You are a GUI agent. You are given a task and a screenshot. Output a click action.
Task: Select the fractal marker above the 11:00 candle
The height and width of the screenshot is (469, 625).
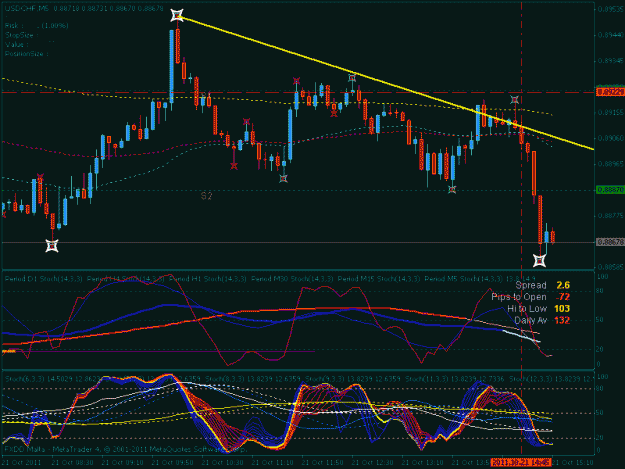coord(246,121)
